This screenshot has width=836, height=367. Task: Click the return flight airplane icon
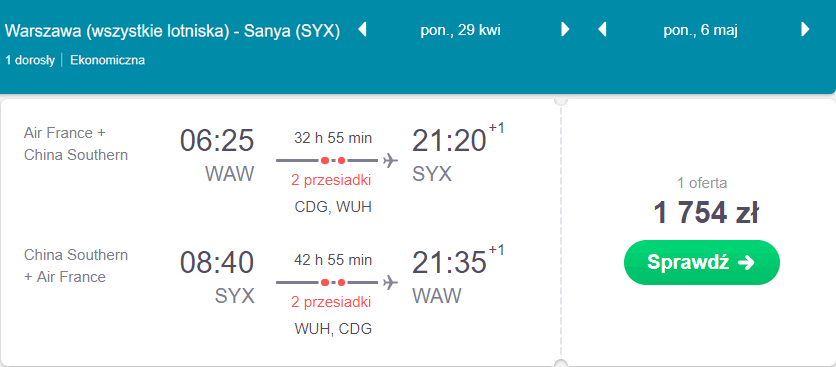coord(390,282)
